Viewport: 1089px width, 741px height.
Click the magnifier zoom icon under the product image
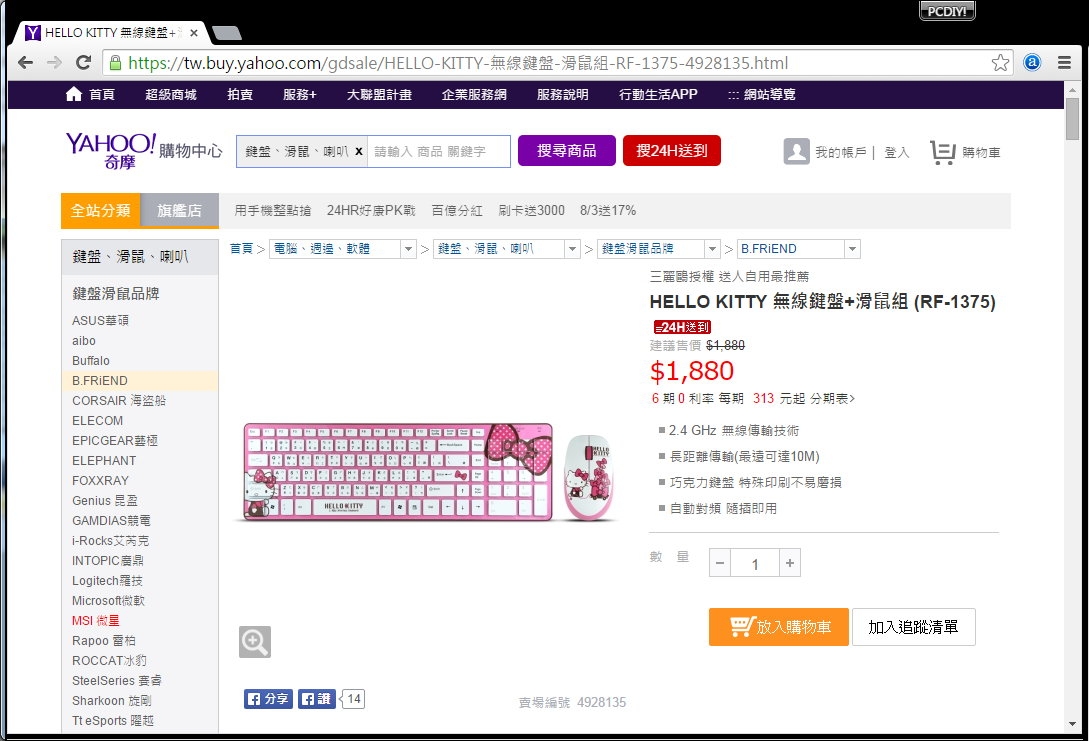(x=255, y=642)
